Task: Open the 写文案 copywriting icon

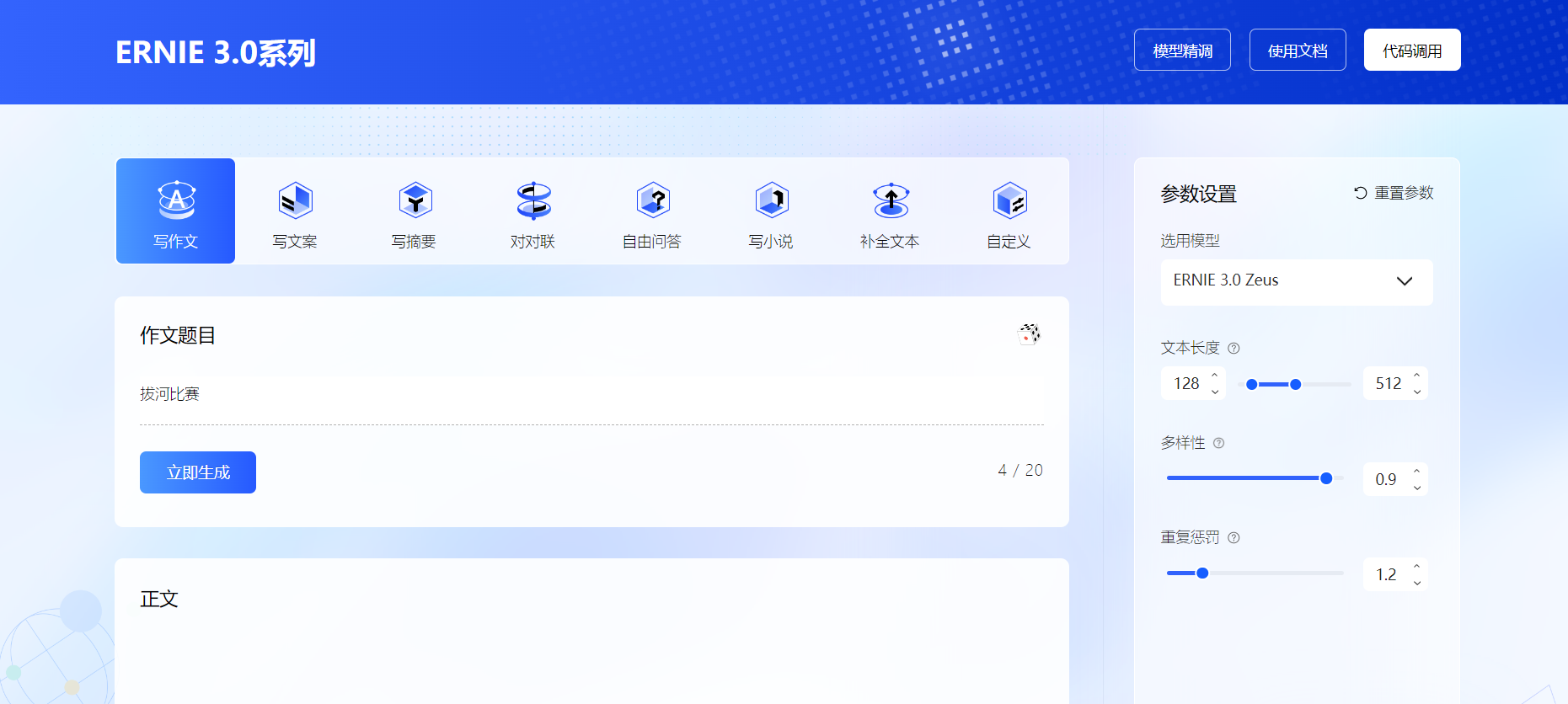Action: [x=295, y=200]
